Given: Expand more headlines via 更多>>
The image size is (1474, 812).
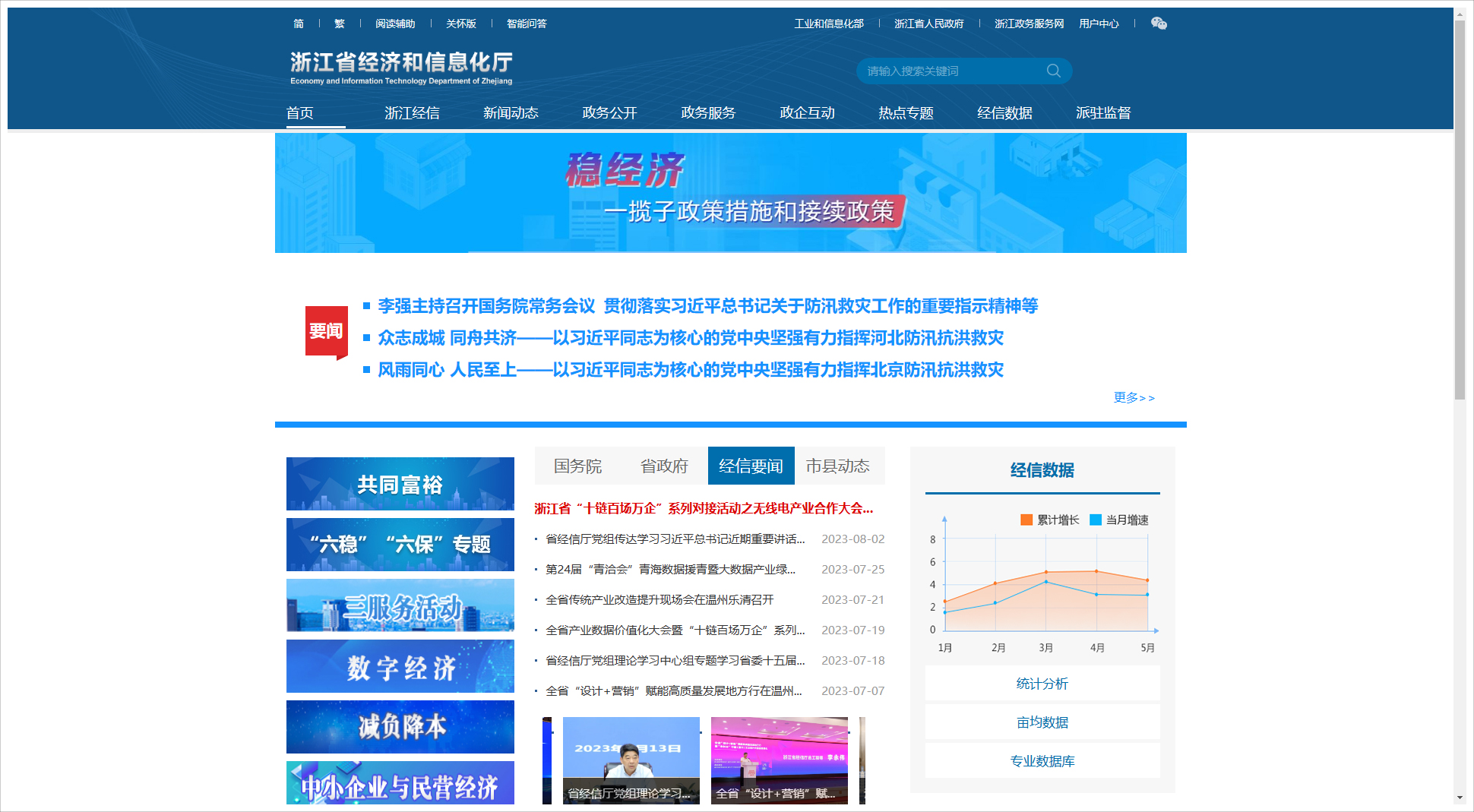Looking at the screenshot, I should (x=1134, y=397).
